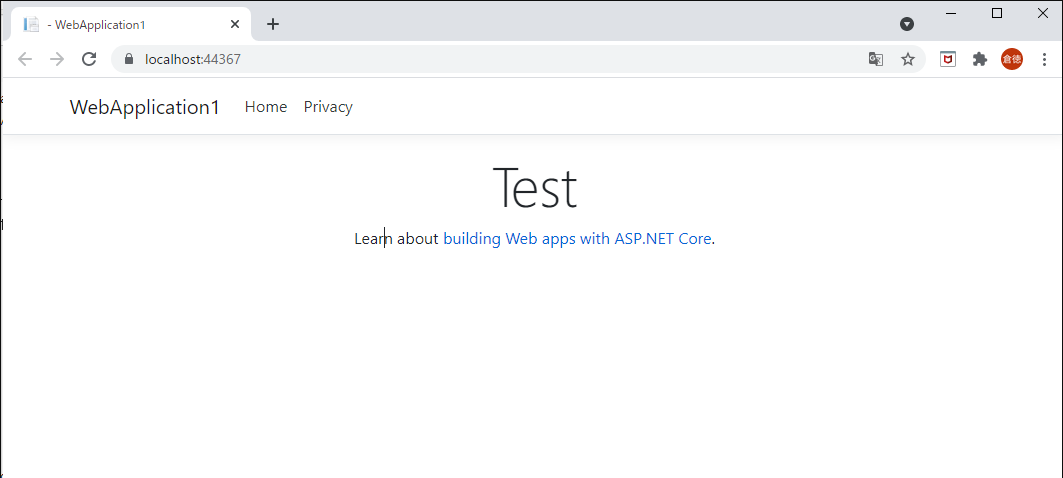
Task: Click the round down-arrow button in tab strip
Action: pos(907,24)
